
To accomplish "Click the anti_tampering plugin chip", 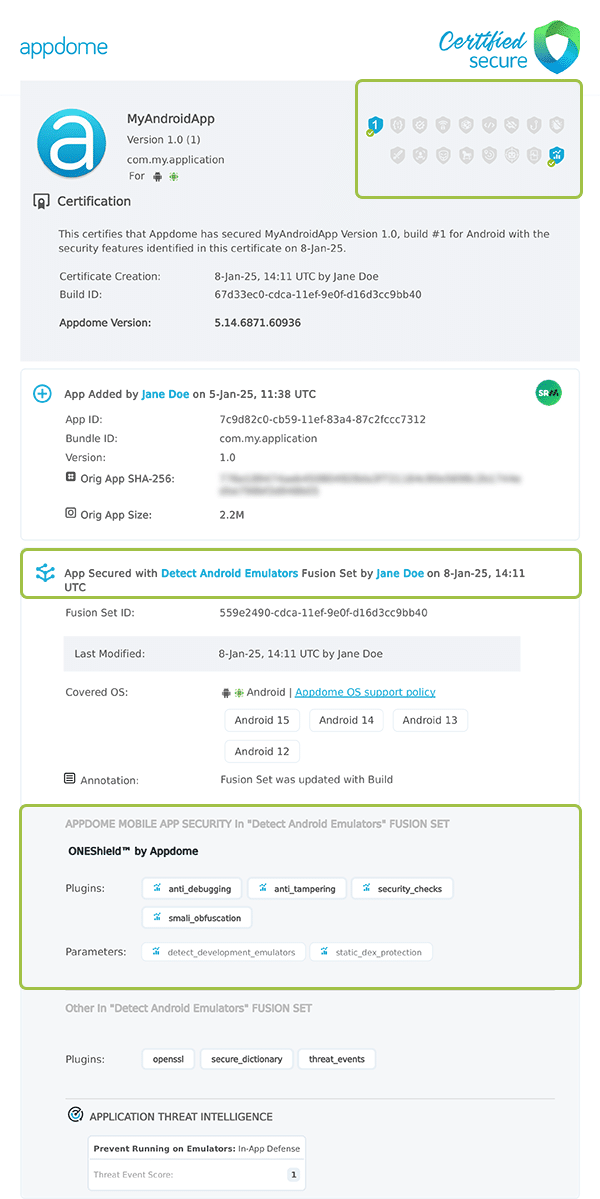I will [x=297, y=888].
